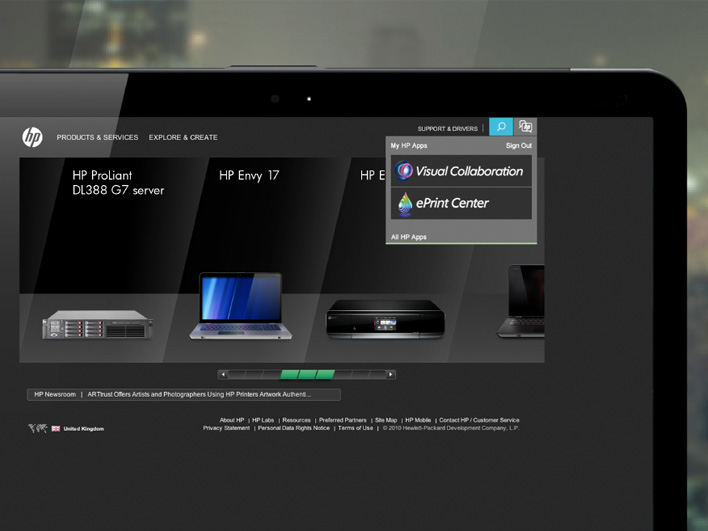708x531 pixels.
Task: Open HP Newsroom link
Action: pyautogui.click(x=55, y=395)
